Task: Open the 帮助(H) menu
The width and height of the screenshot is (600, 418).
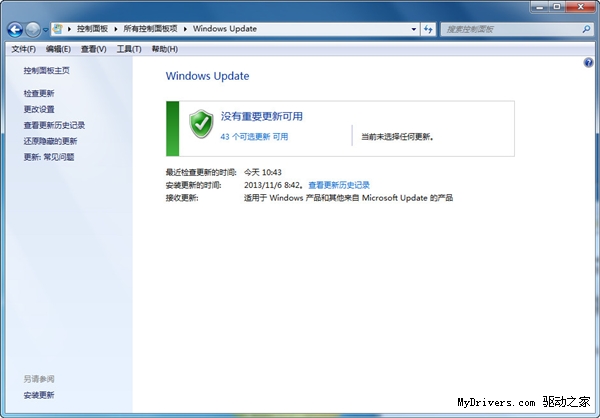Action: pos(165,49)
